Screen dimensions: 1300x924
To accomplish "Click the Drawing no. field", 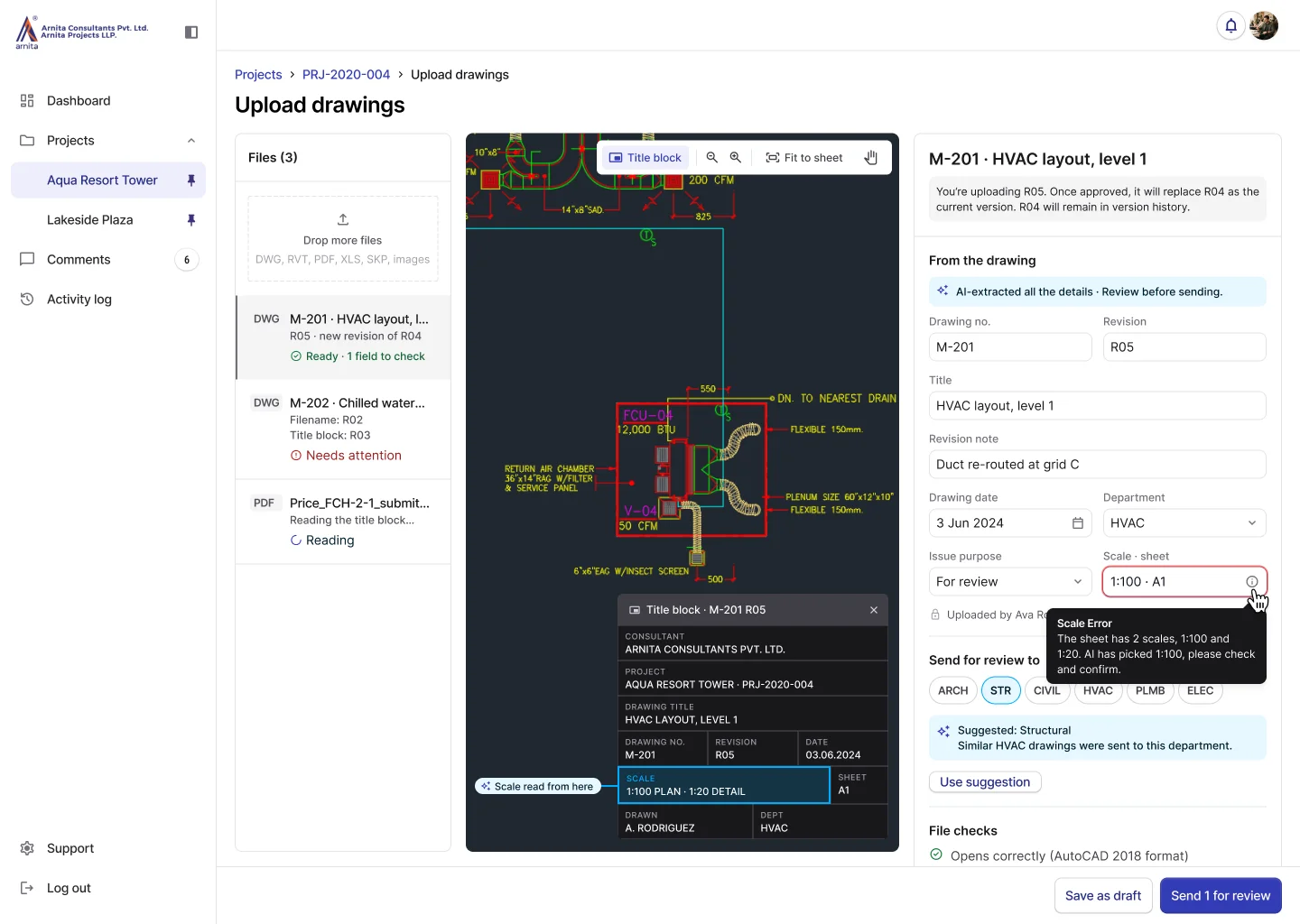I will tap(1010, 347).
